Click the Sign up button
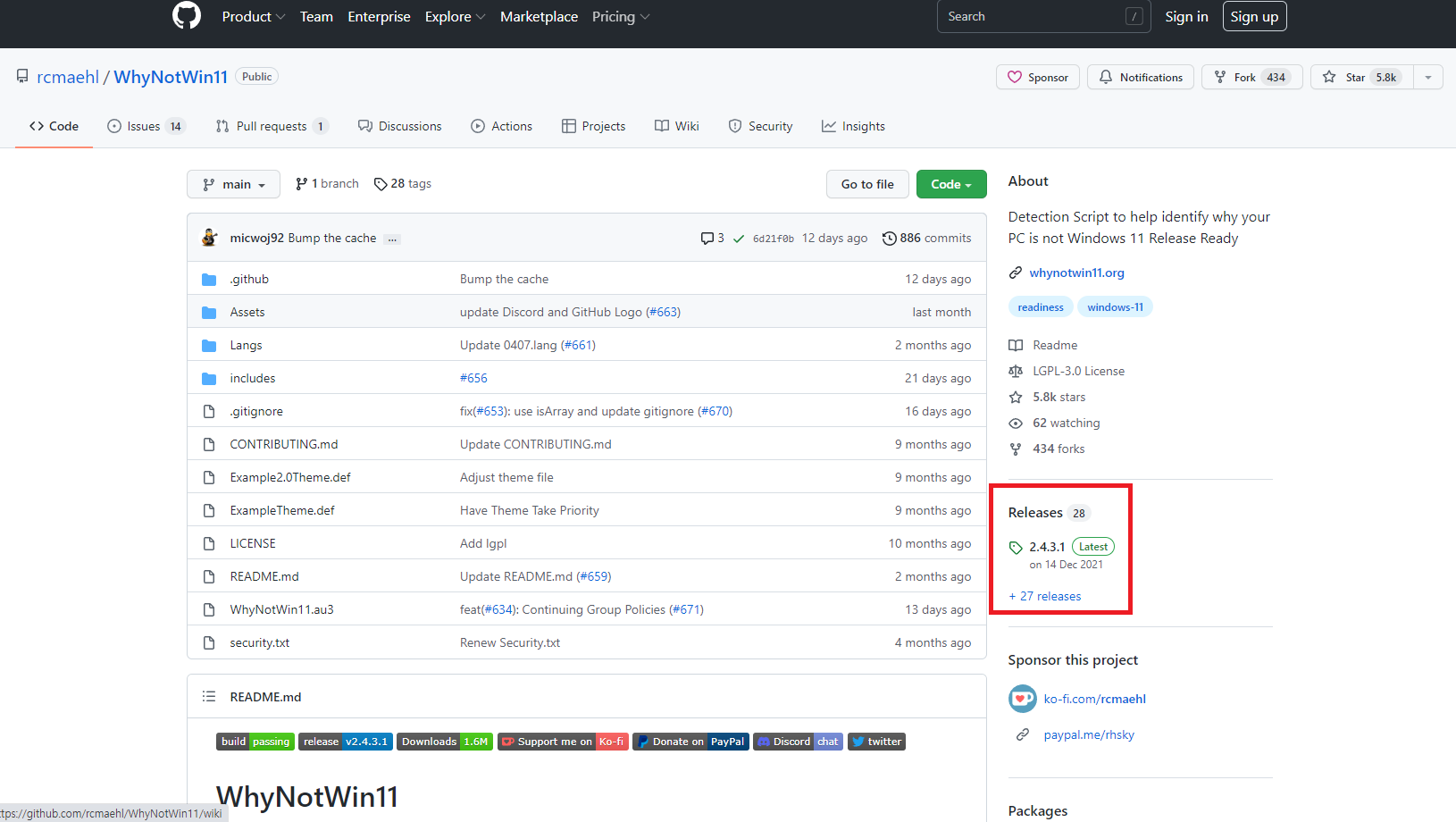Image resolution: width=1456 pixels, height=822 pixels. tap(1254, 16)
